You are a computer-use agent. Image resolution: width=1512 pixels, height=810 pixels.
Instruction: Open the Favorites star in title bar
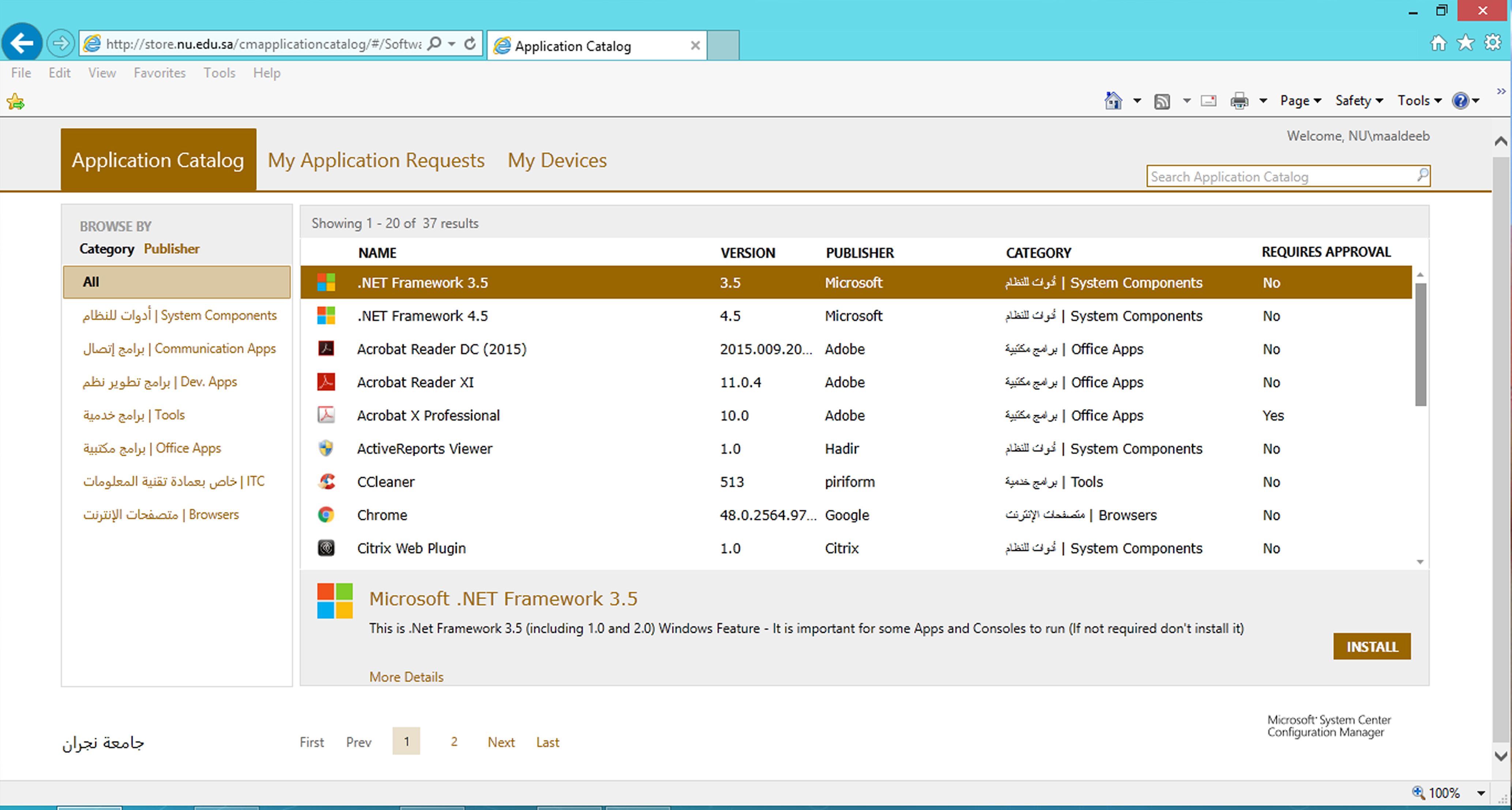click(x=1465, y=43)
